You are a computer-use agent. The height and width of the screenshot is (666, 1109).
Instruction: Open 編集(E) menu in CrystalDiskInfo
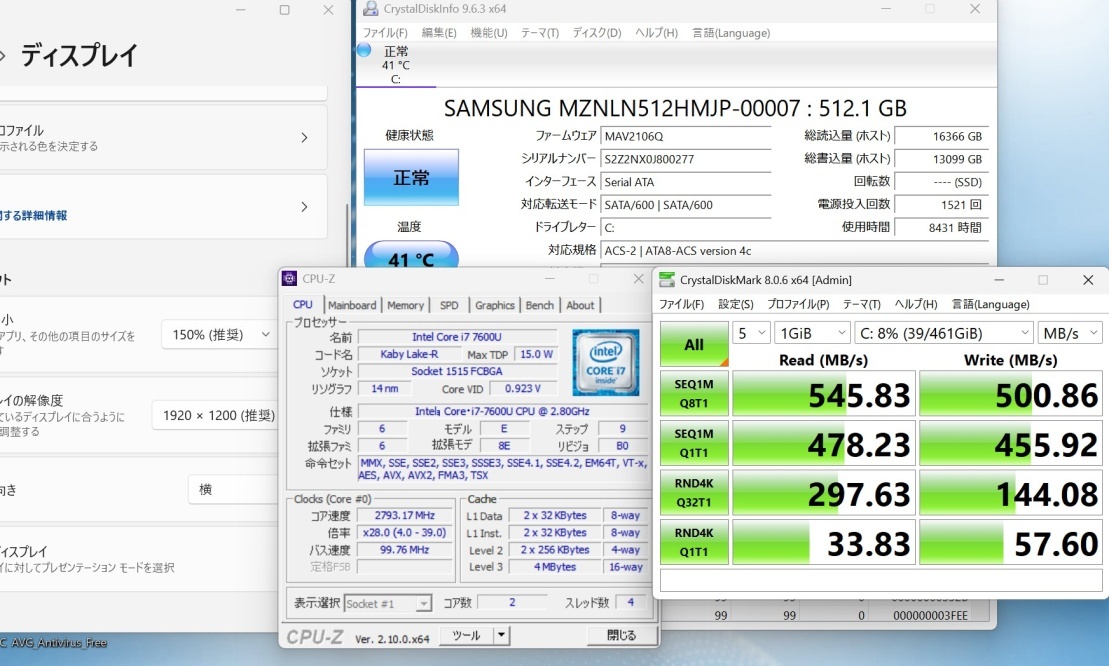439,33
